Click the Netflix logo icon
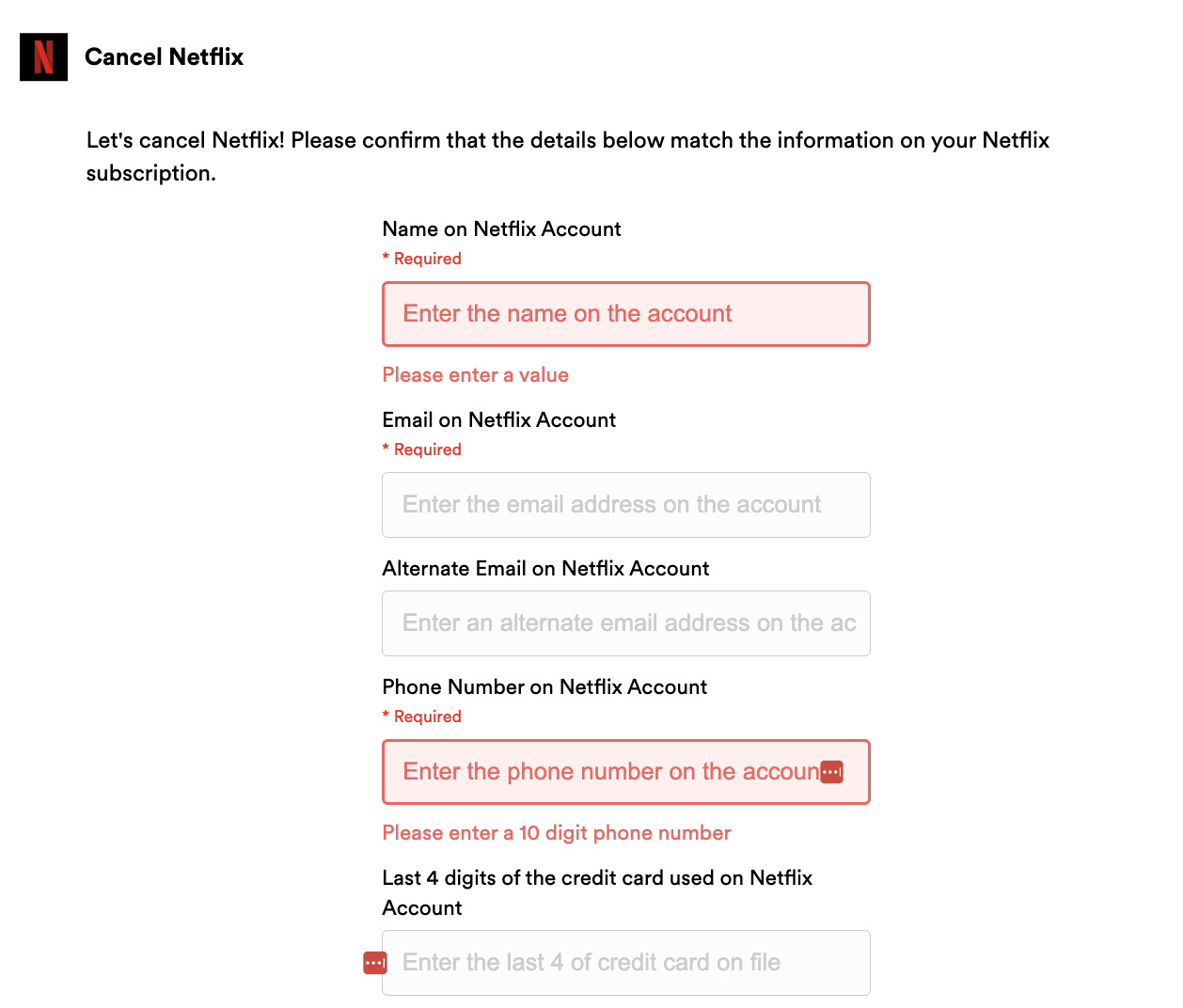Image resolution: width=1183 pixels, height=1008 pixels. pyautogui.click(x=43, y=57)
